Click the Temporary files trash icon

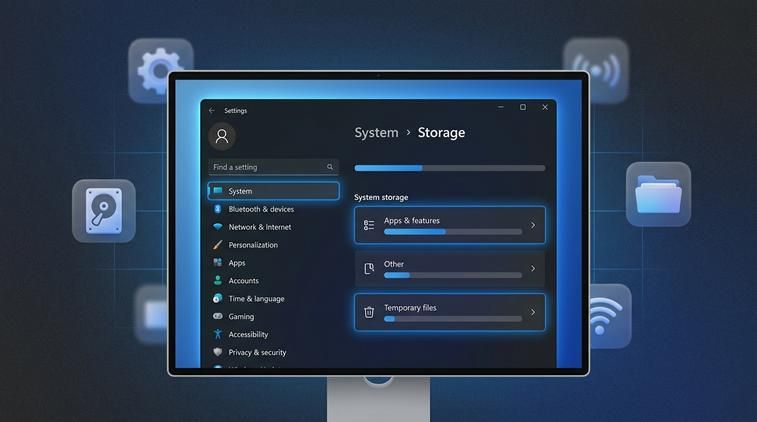369,312
